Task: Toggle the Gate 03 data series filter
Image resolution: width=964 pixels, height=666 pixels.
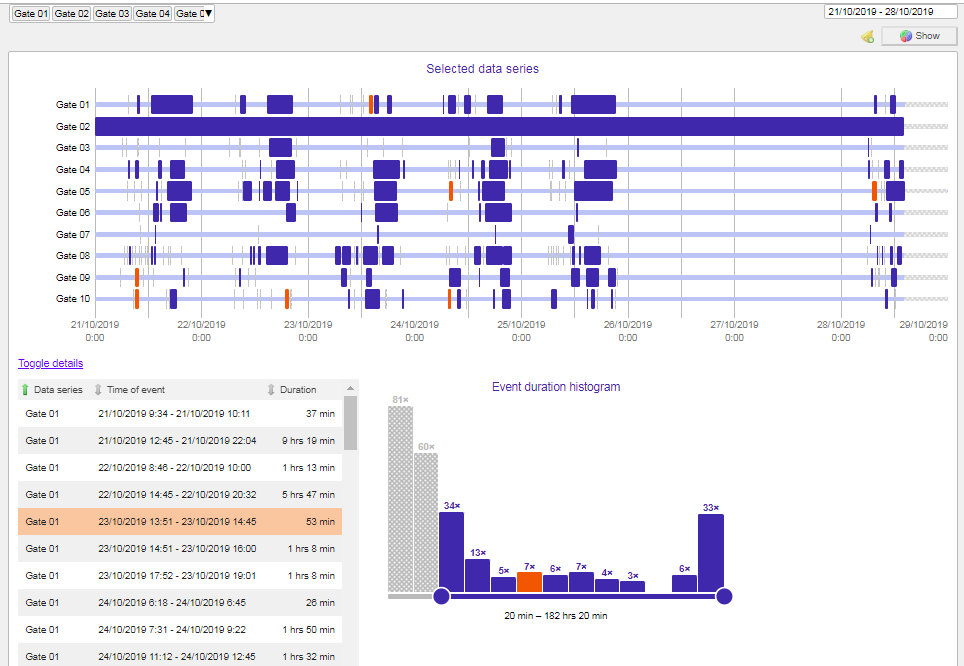Action: click(111, 13)
